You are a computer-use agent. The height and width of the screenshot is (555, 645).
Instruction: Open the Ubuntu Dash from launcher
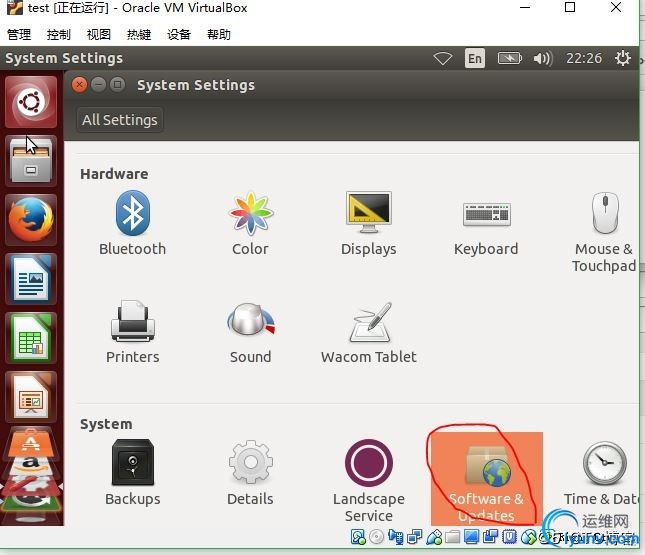coord(31,102)
